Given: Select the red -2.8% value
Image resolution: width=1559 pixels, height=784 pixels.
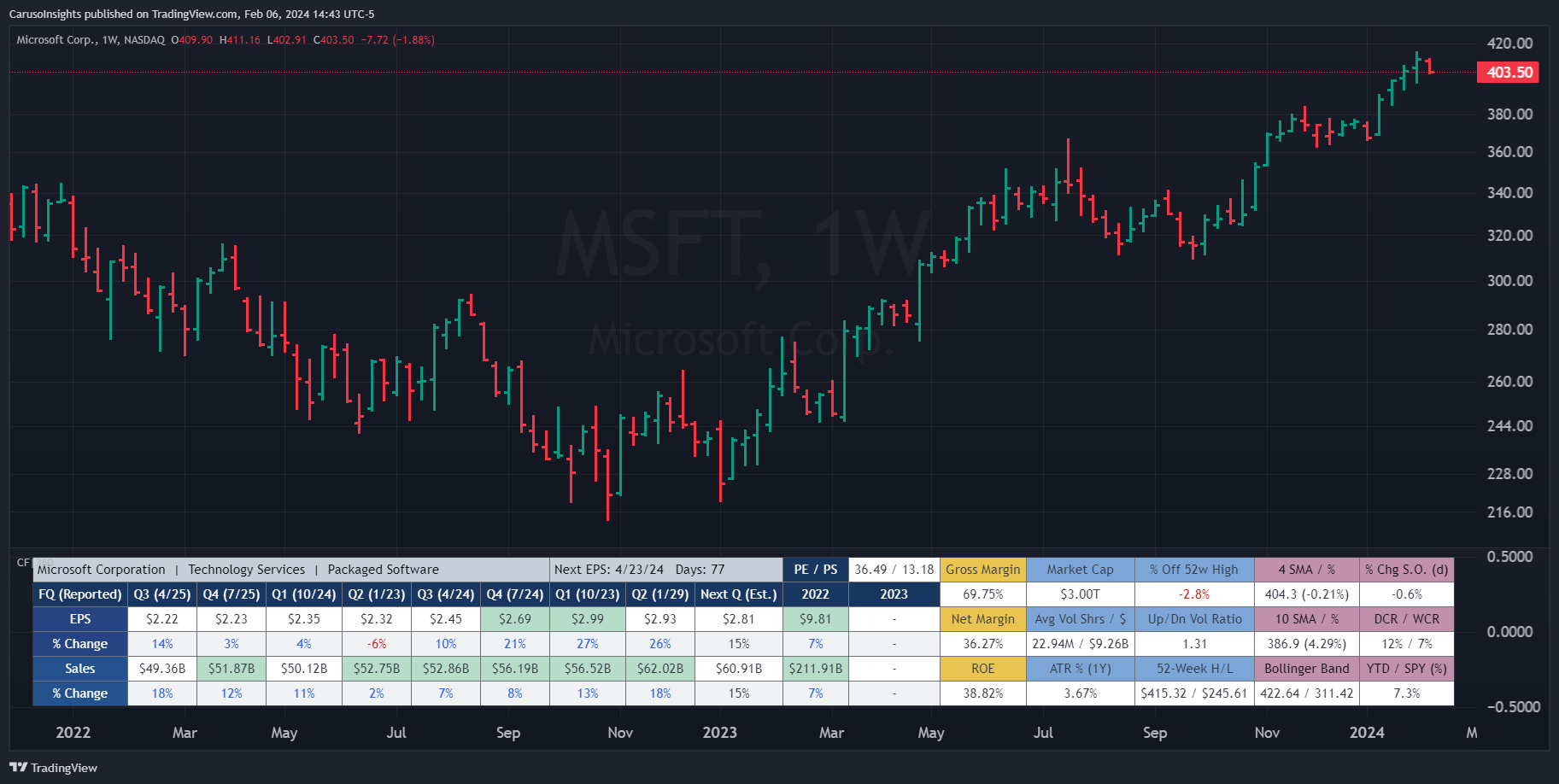Looking at the screenshot, I should coord(1194,594).
